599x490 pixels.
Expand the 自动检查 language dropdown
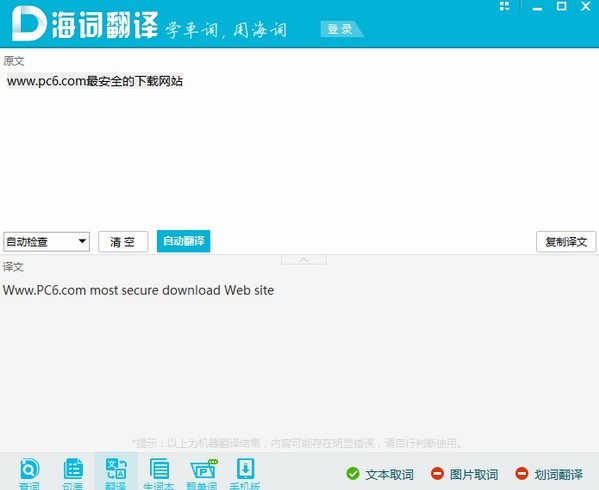[x=46, y=242]
